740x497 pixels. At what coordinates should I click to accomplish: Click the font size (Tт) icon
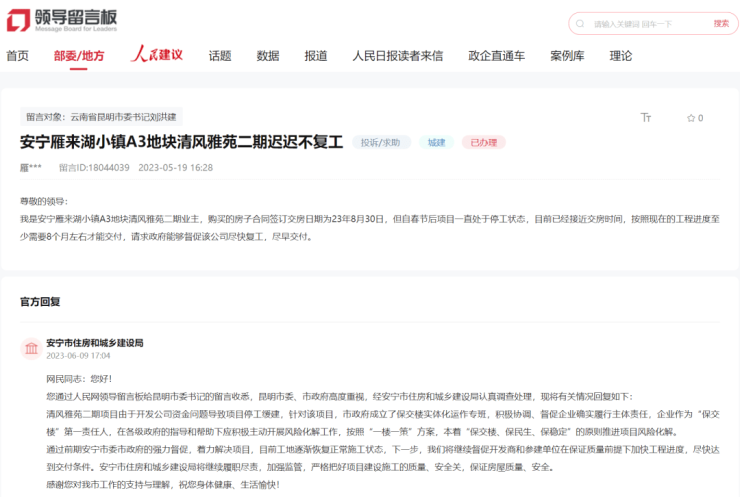[646, 118]
